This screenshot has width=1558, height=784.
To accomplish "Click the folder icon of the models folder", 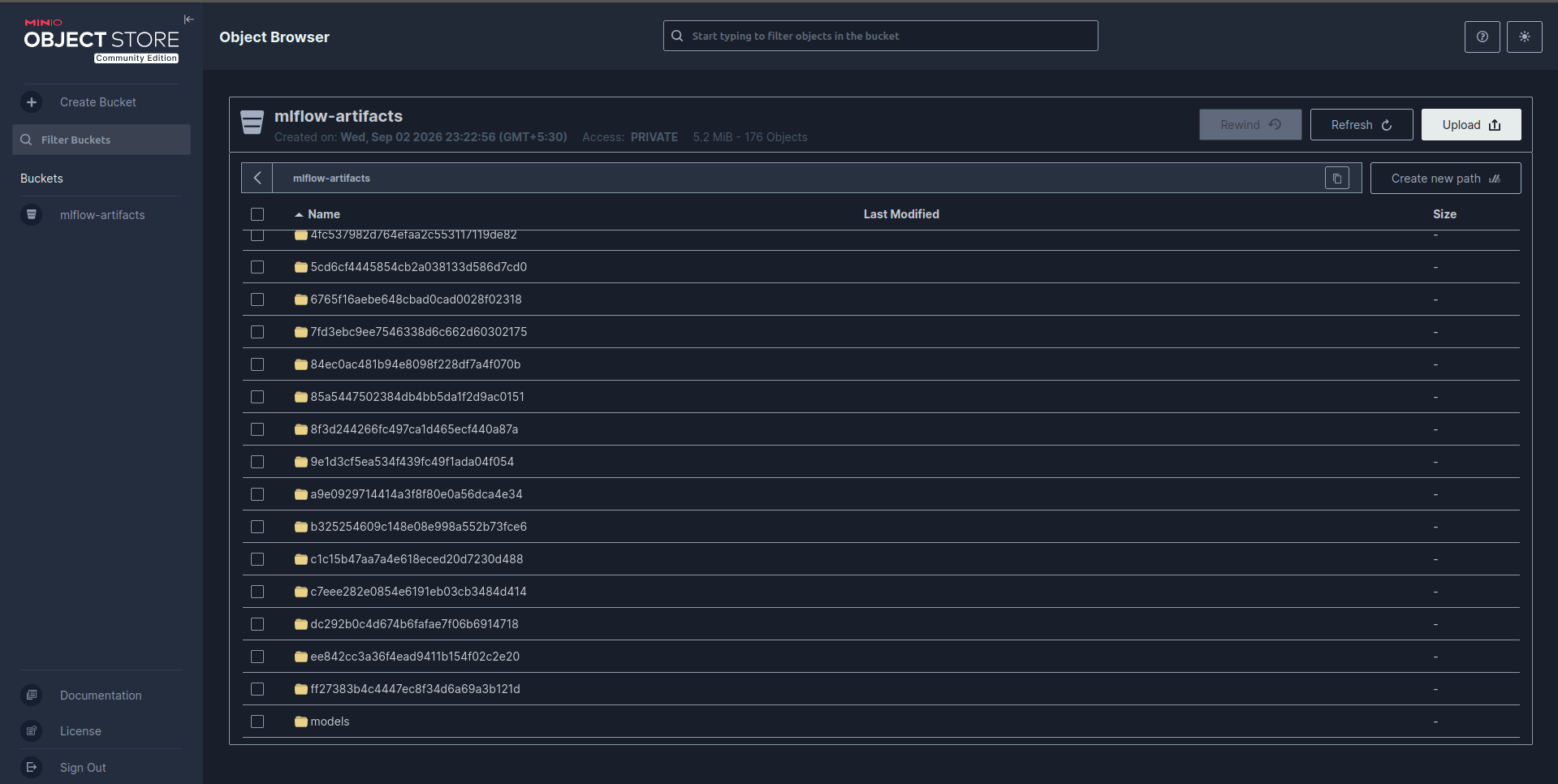I will pos(301,722).
